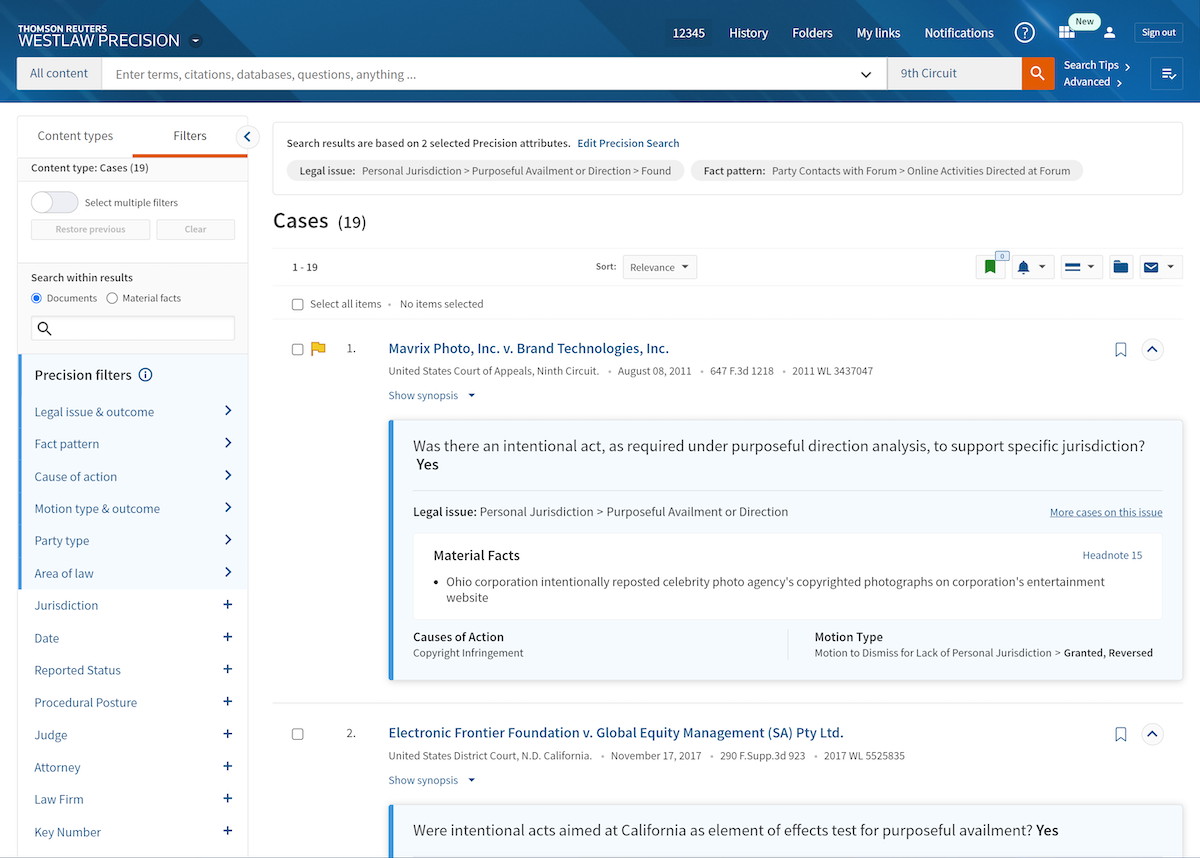The width and height of the screenshot is (1200, 858).
Task: Open the Help question mark icon
Action: tap(1025, 33)
